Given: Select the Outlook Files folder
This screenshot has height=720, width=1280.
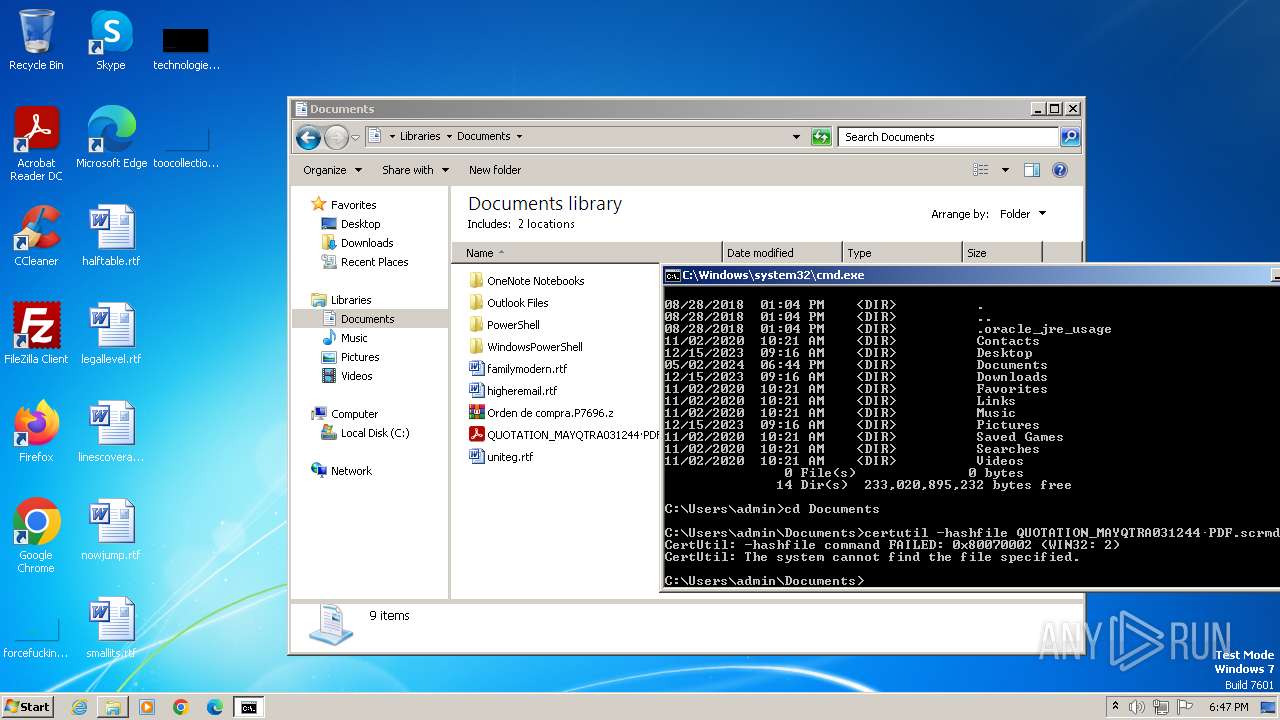Looking at the screenshot, I should point(509,303).
